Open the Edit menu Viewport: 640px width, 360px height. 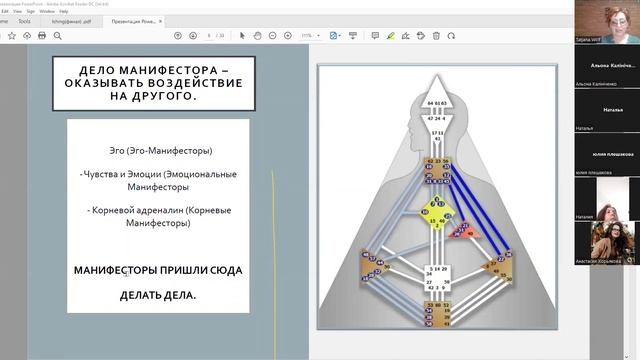point(4,11)
